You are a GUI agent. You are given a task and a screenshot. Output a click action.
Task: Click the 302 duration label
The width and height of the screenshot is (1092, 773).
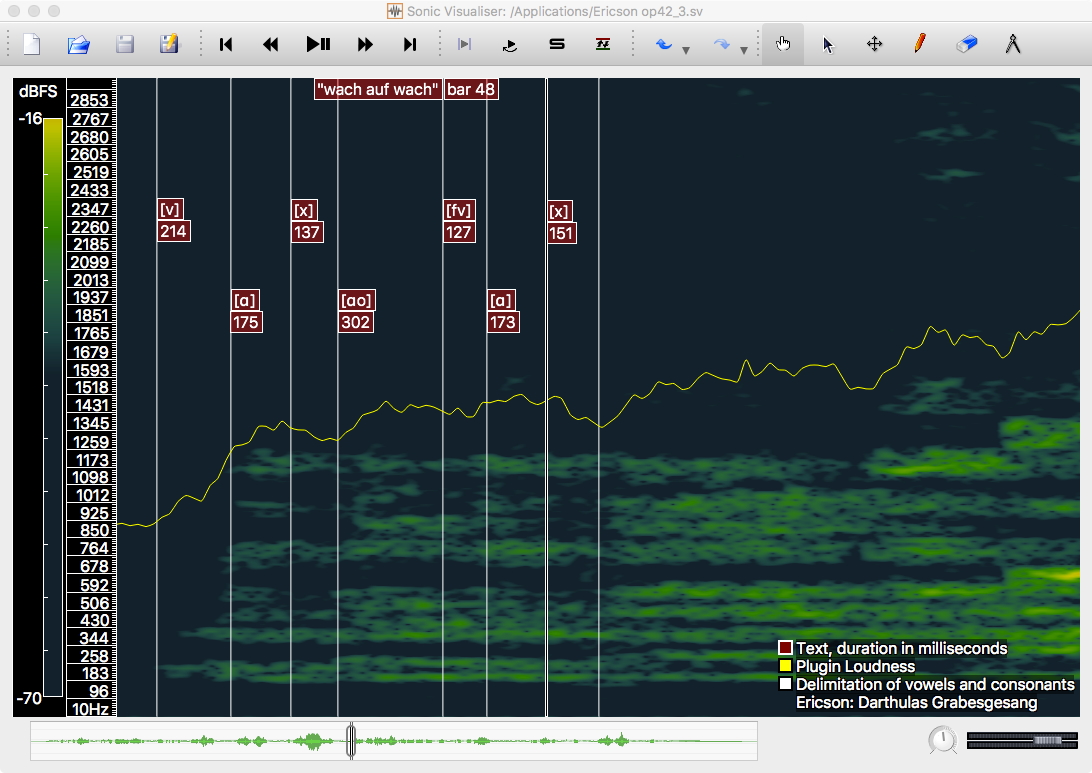tap(356, 322)
